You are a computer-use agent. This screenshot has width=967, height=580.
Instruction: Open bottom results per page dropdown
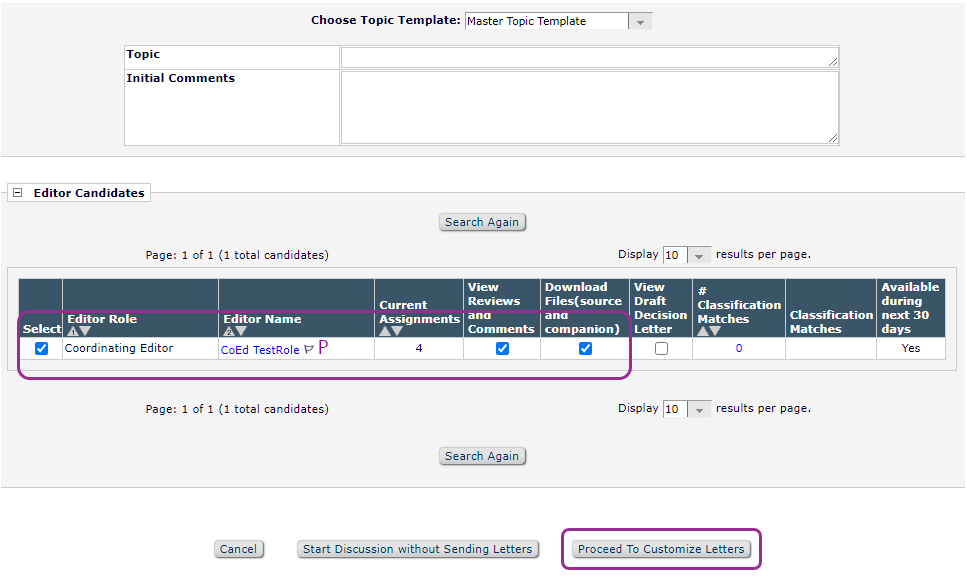[700, 409]
